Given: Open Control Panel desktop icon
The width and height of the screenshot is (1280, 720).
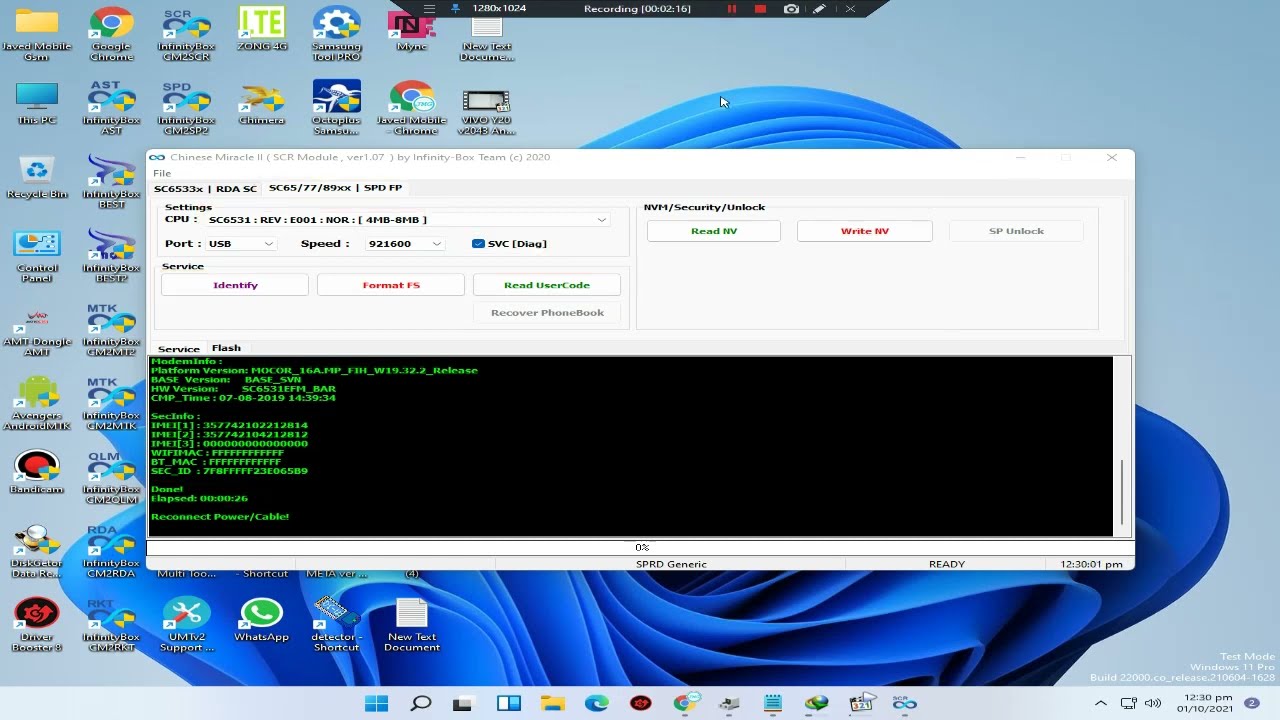Looking at the screenshot, I should tap(37, 256).
